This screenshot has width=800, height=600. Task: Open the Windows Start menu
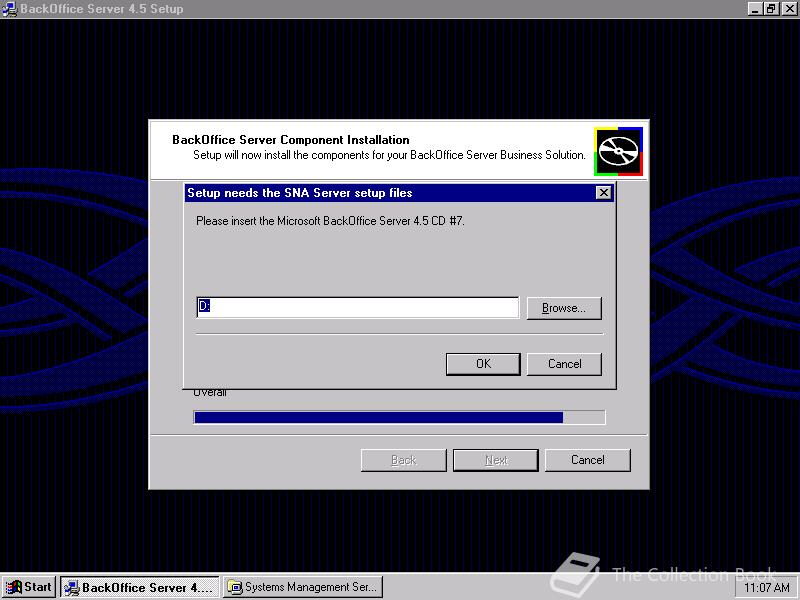pyautogui.click(x=29, y=587)
